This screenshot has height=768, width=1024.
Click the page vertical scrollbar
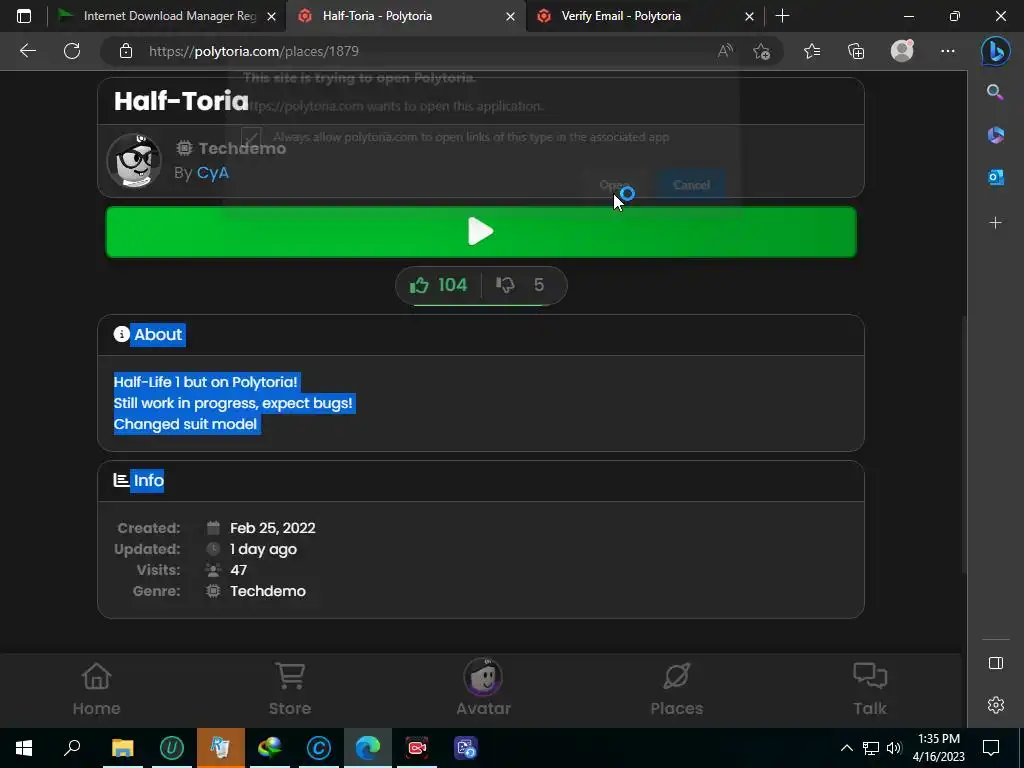click(x=963, y=444)
